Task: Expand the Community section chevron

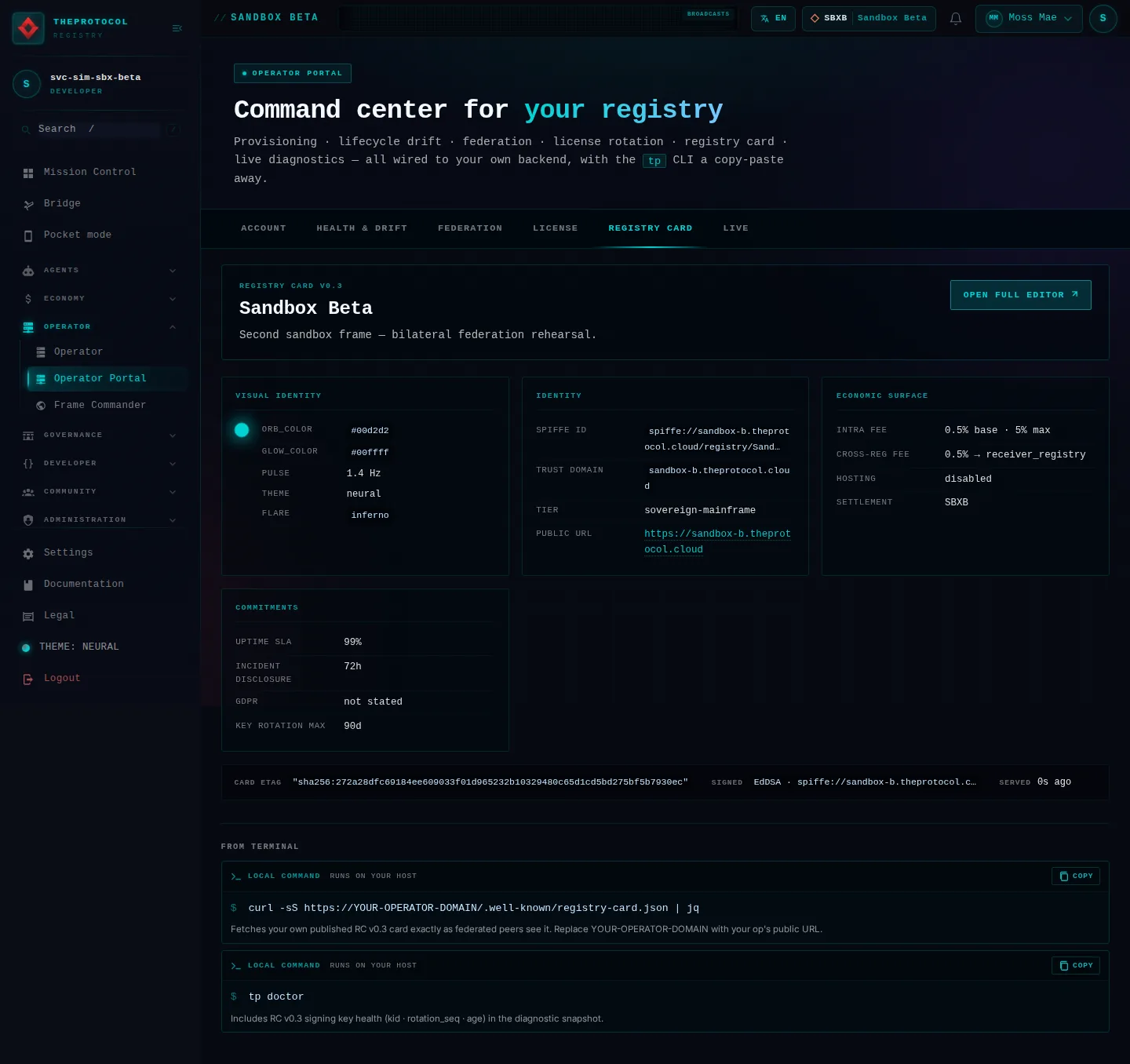Action: [x=173, y=492]
